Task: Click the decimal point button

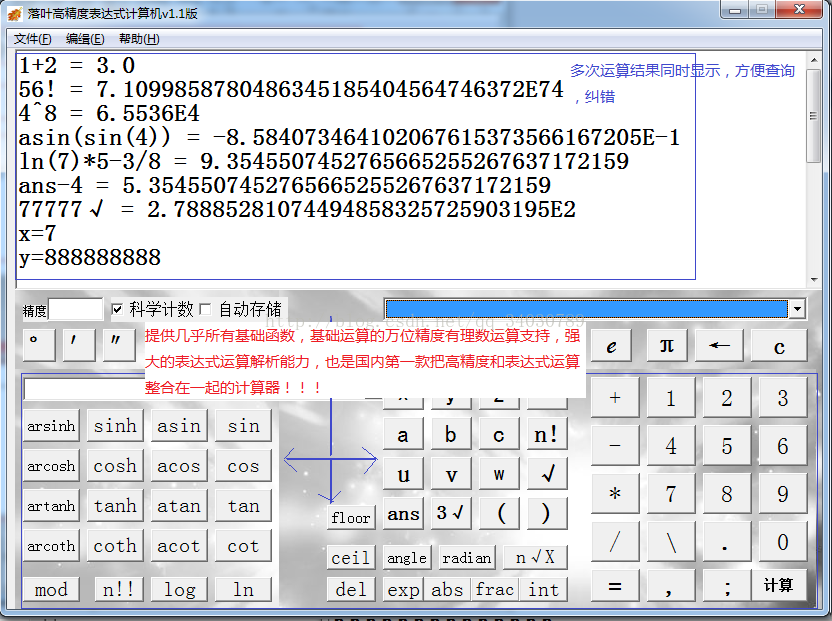Action: (x=727, y=541)
